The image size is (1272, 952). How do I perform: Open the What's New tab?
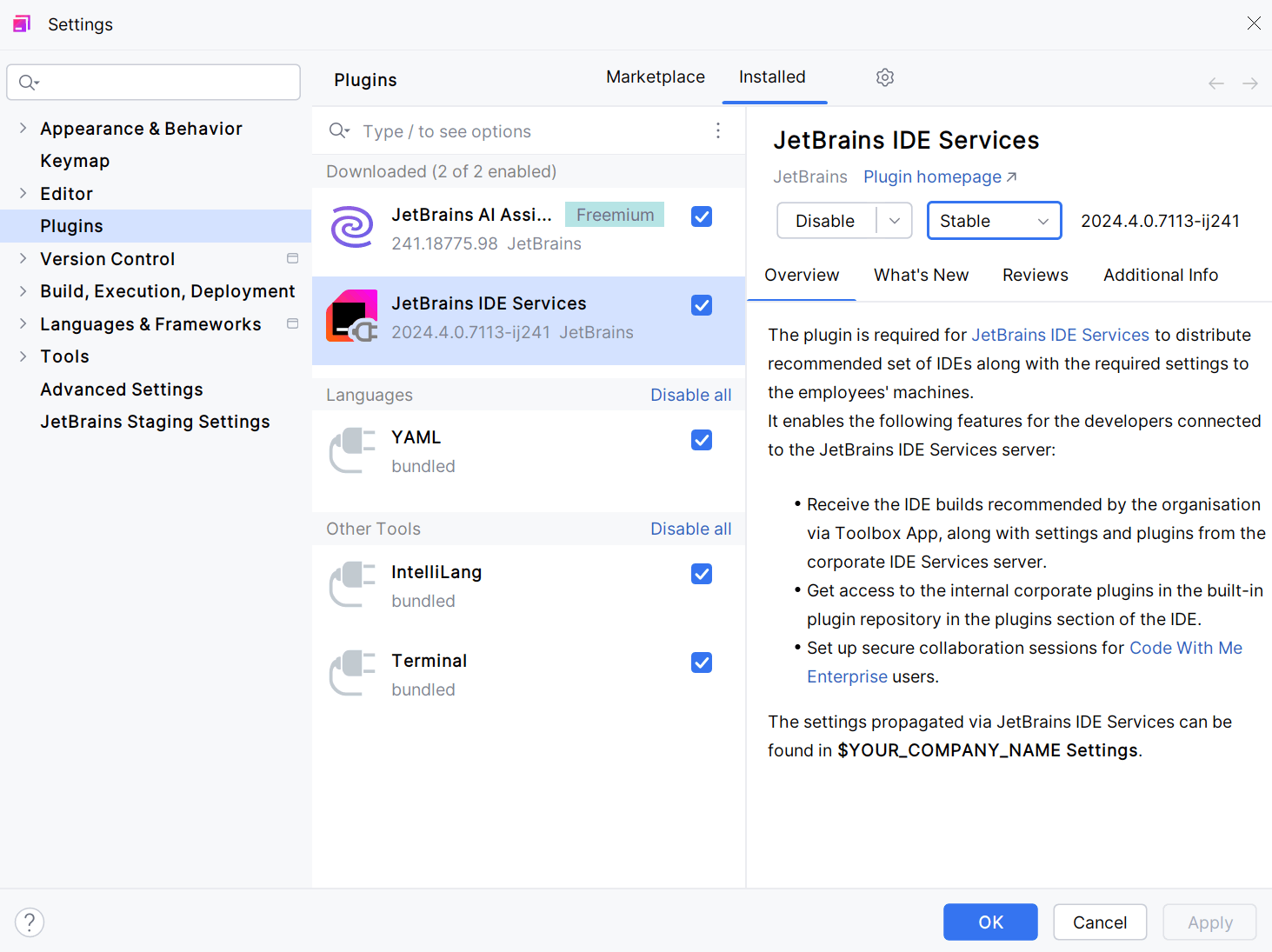click(x=921, y=275)
